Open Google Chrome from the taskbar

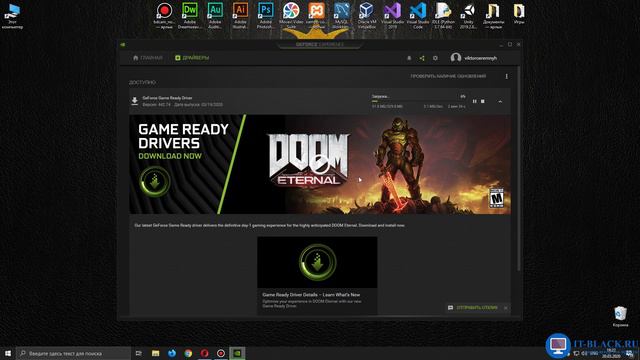tap(188, 353)
